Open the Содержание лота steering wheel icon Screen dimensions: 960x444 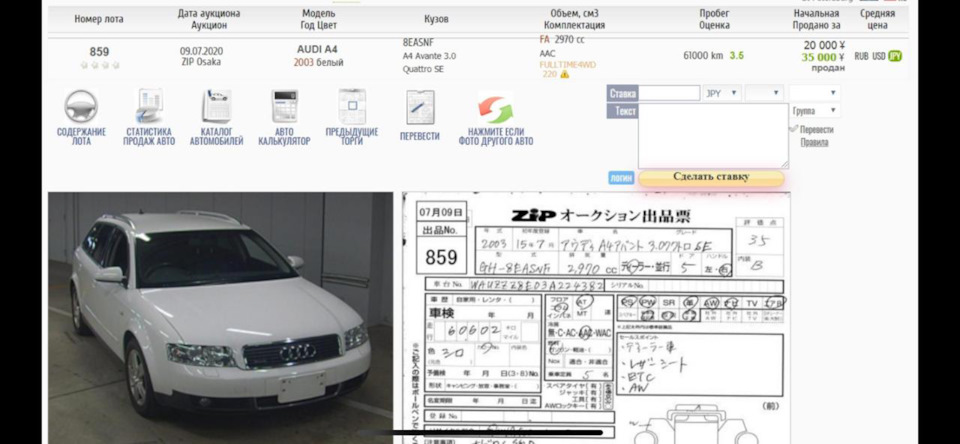pyautogui.click(x=81, y=107)
